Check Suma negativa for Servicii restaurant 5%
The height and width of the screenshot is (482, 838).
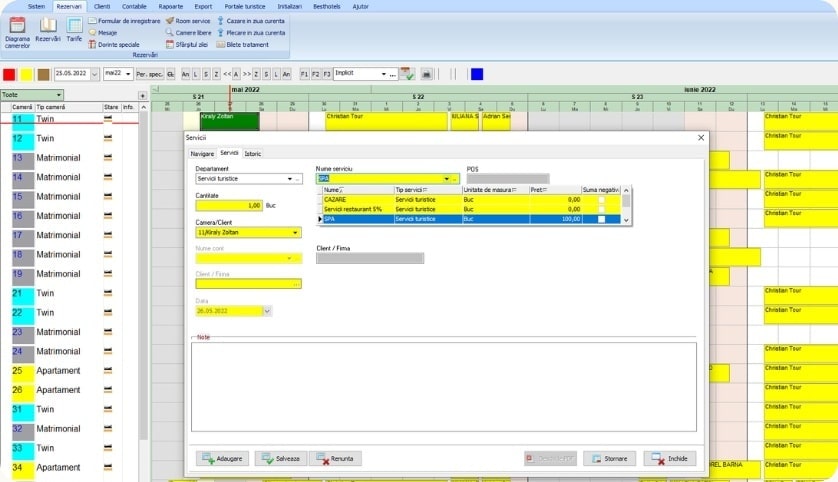pos(601,208)
